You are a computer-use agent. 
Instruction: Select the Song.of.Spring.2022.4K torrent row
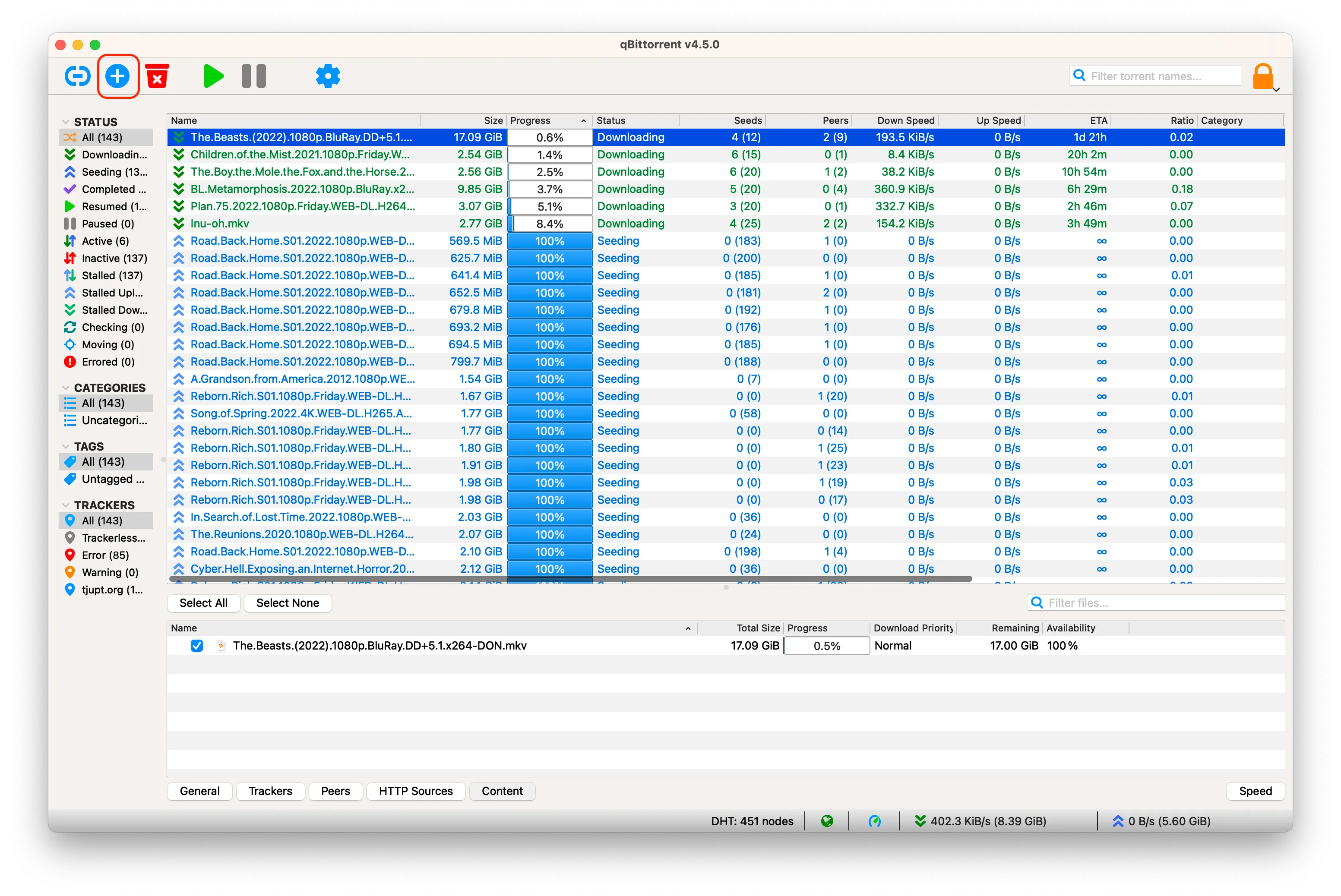point(726,414)
